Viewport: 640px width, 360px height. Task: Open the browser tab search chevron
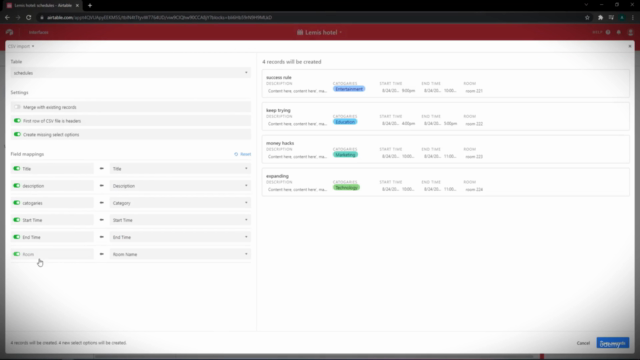(x=586, y=5)
